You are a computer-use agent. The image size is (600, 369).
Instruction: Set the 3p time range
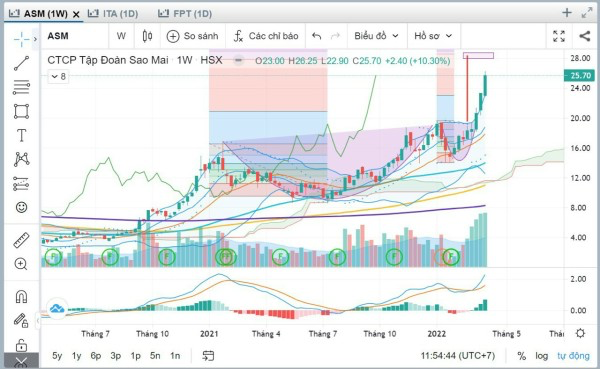[x=116, y=356]
